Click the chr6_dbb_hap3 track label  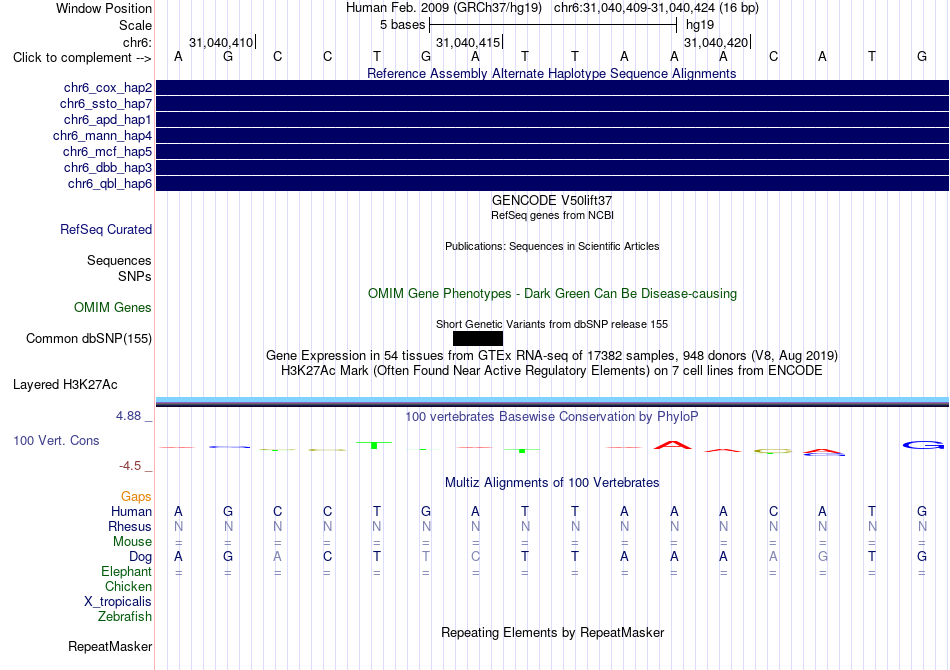point(108,167)
